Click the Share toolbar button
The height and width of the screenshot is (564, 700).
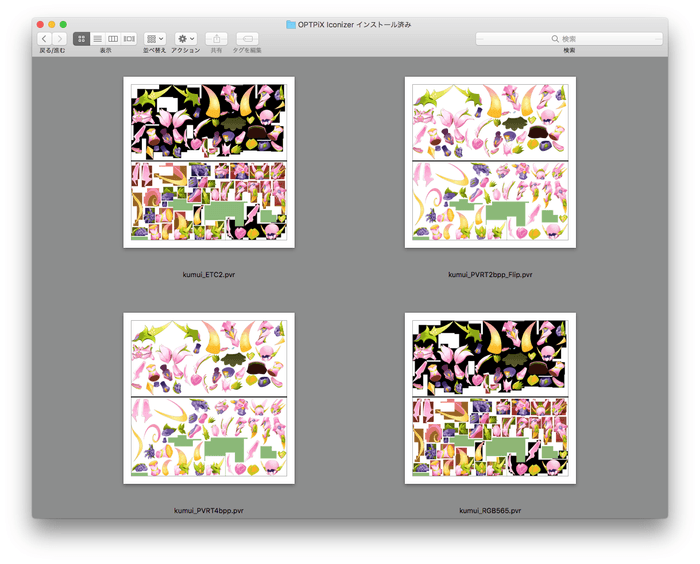point(217,39)
